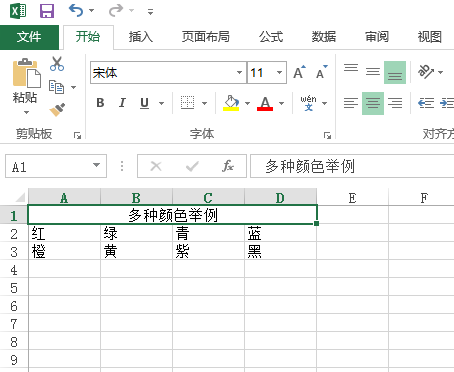
Task: Select column E header
Action: pyautogui.click(x=352, y=197)
